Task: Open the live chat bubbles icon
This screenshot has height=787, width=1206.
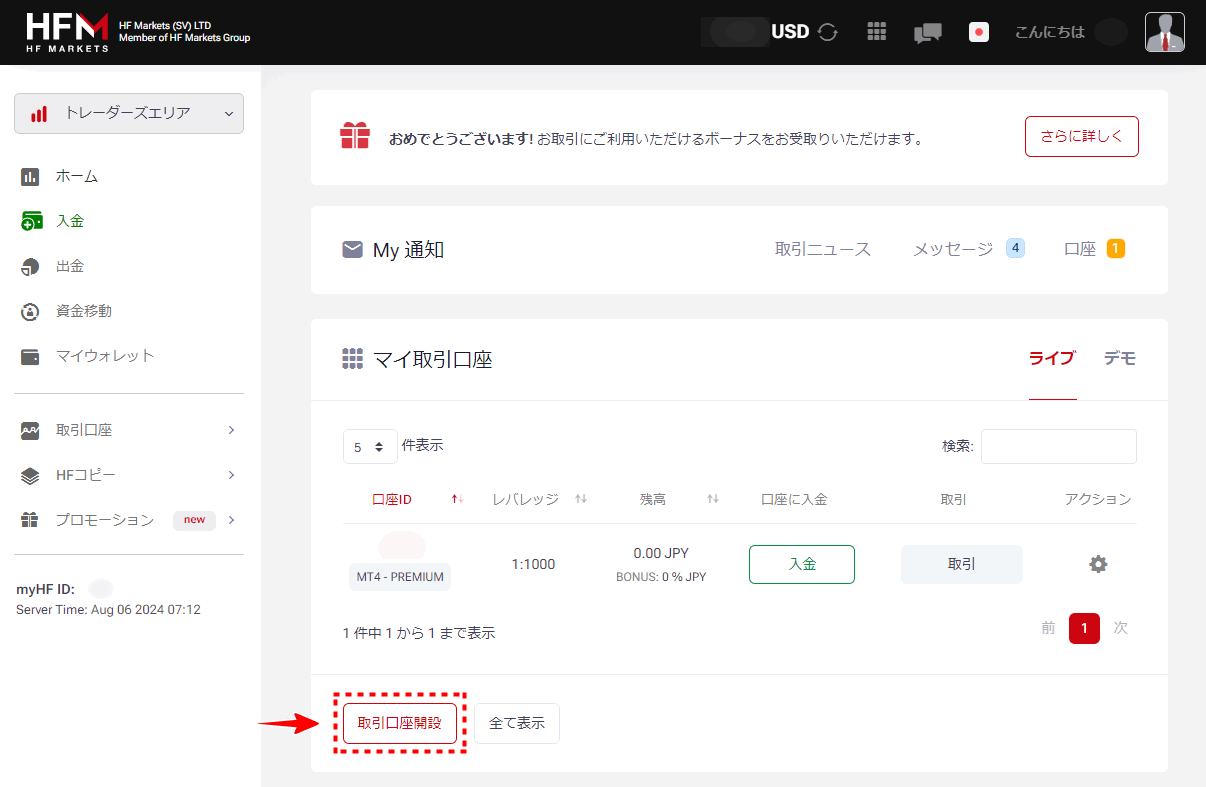Action: [x=928, y=33]
